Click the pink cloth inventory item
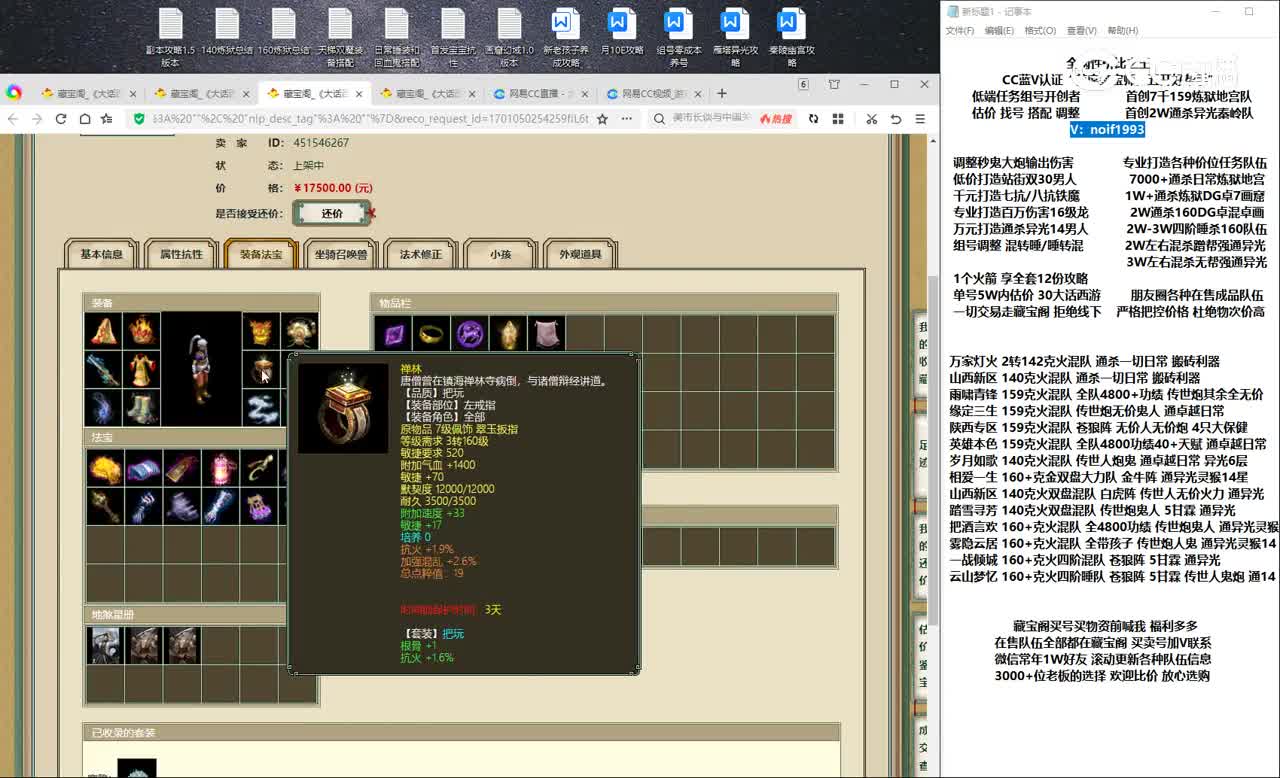 click(547, 333)
